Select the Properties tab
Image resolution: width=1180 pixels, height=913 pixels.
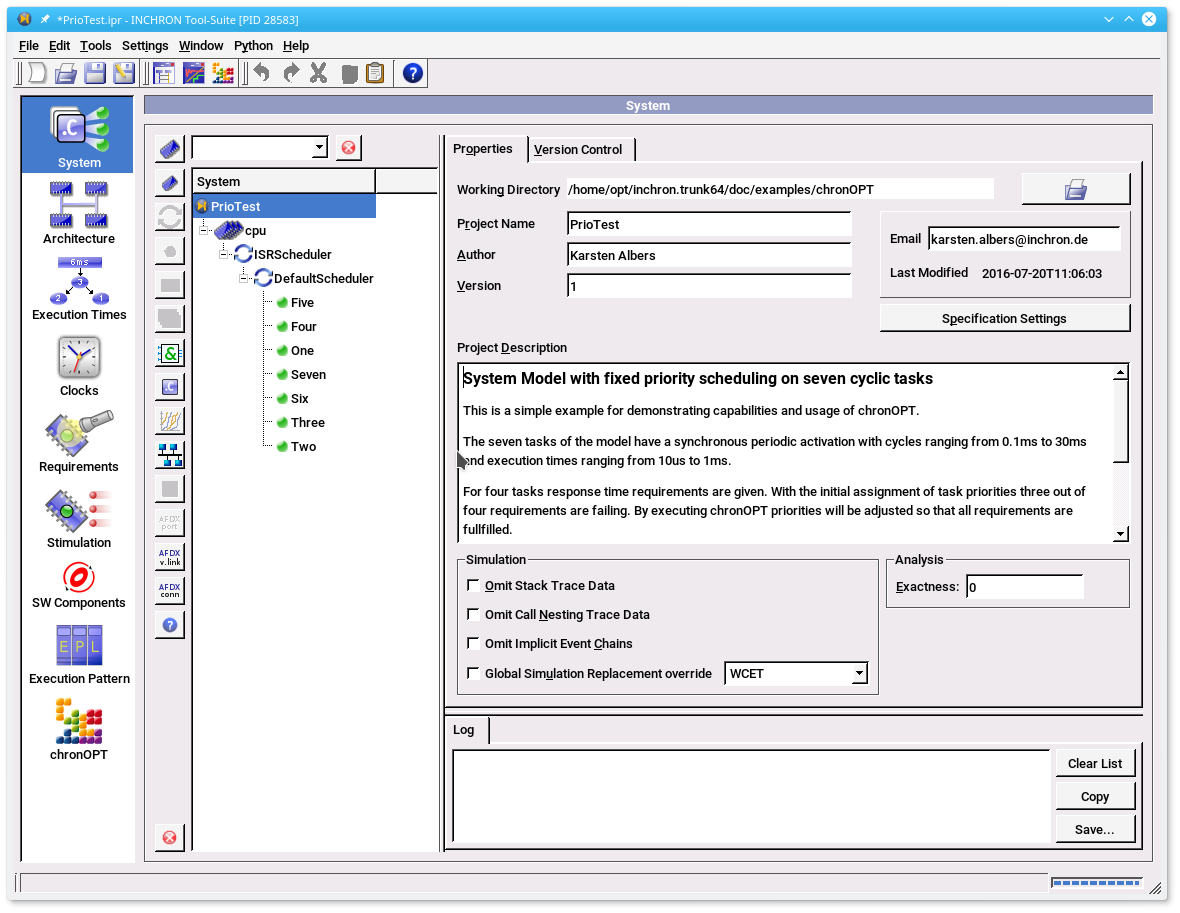tap(482, 148)
